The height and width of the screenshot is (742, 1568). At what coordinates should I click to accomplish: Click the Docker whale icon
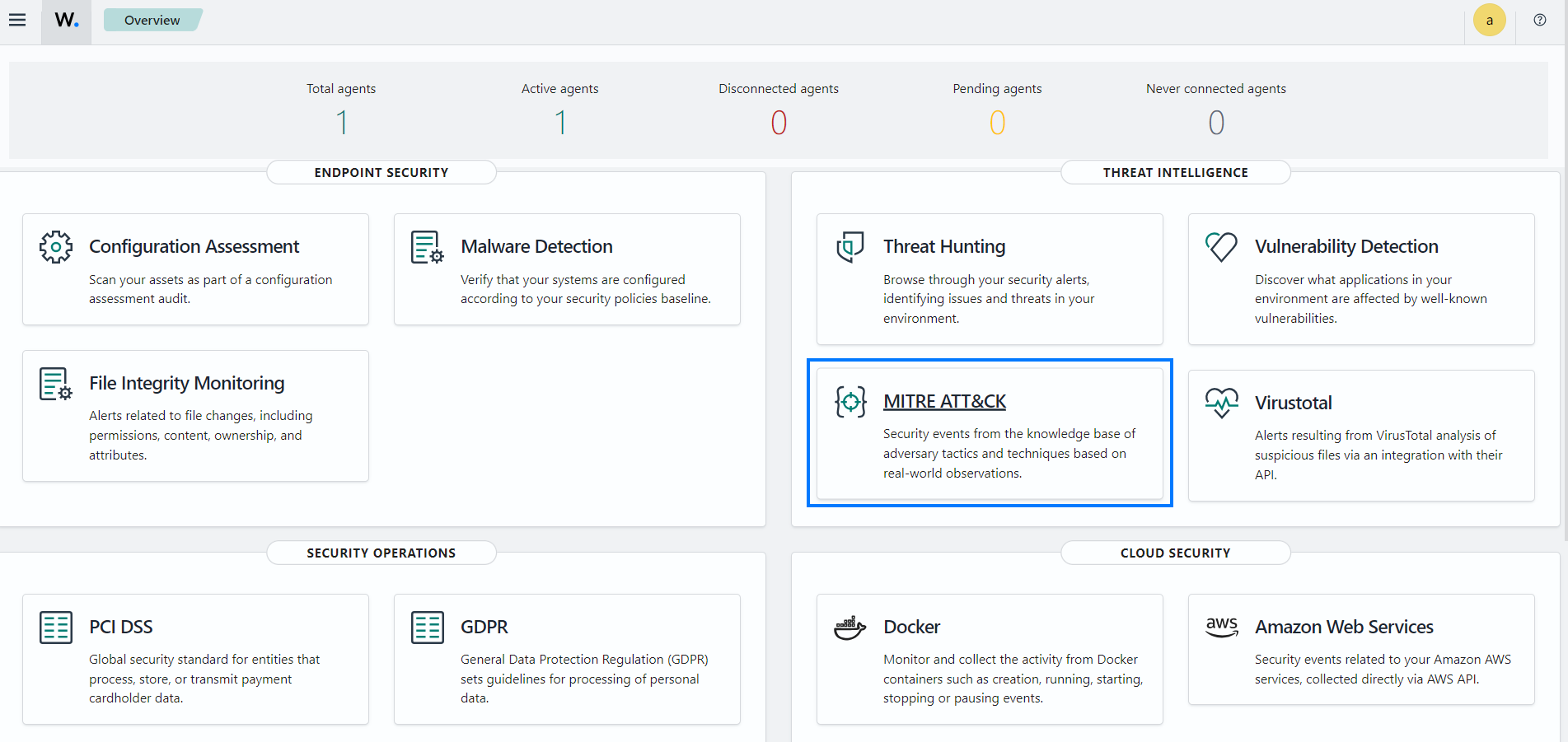point(850,628)
